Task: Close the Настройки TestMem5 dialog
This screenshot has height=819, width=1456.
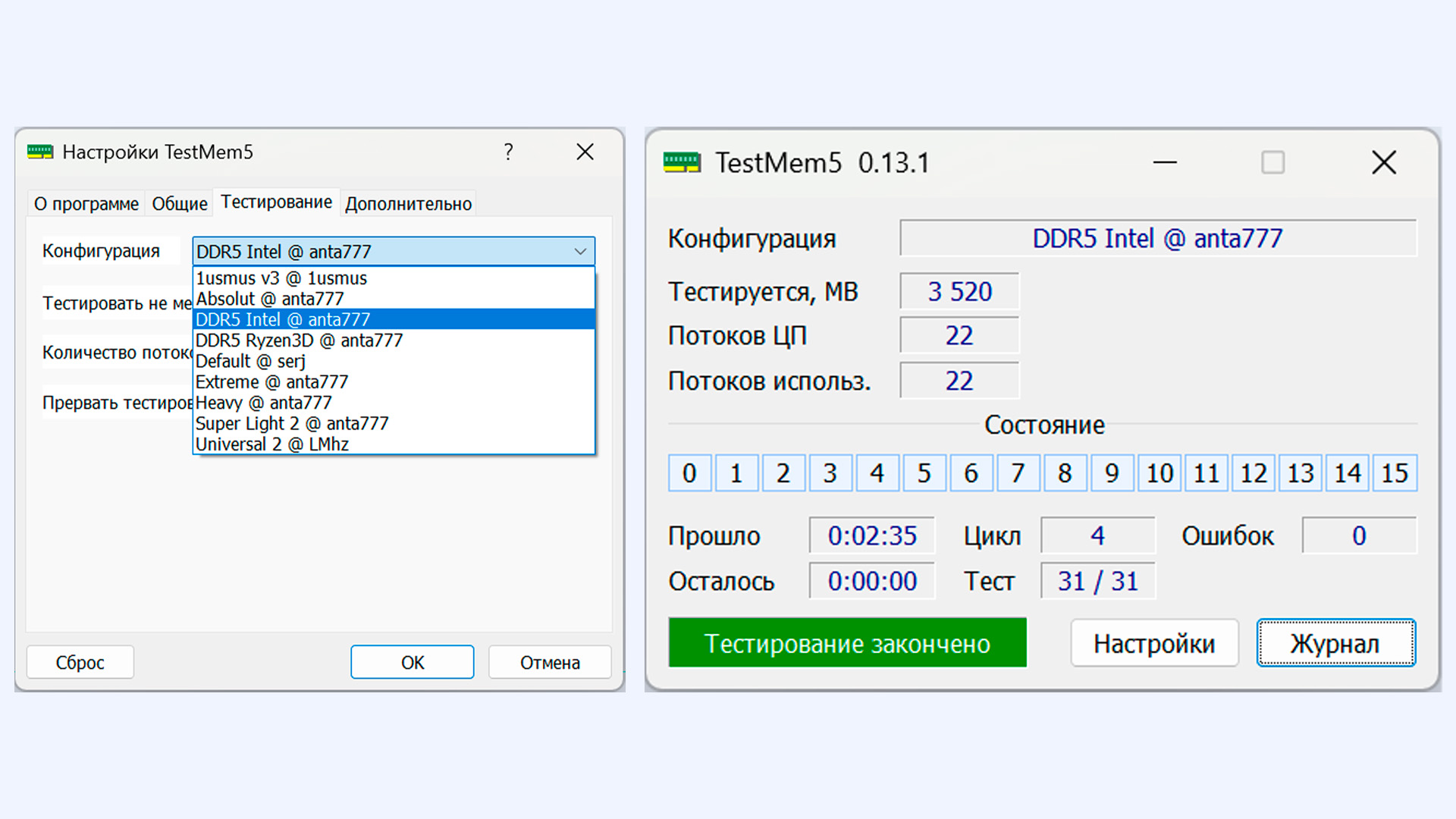Action: pyautogui.click(x=585, y=152)
